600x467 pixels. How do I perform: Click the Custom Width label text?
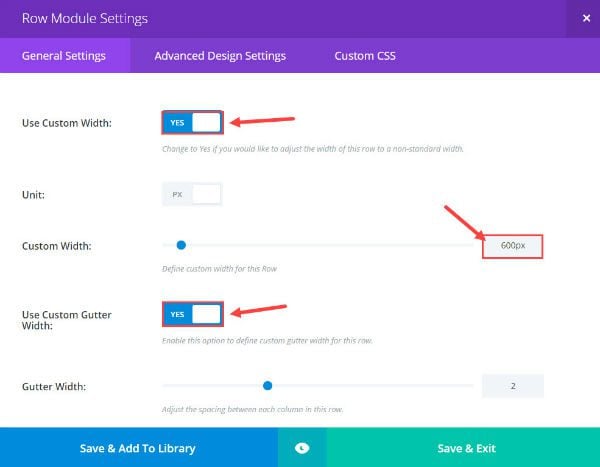[x=57, y=246]
